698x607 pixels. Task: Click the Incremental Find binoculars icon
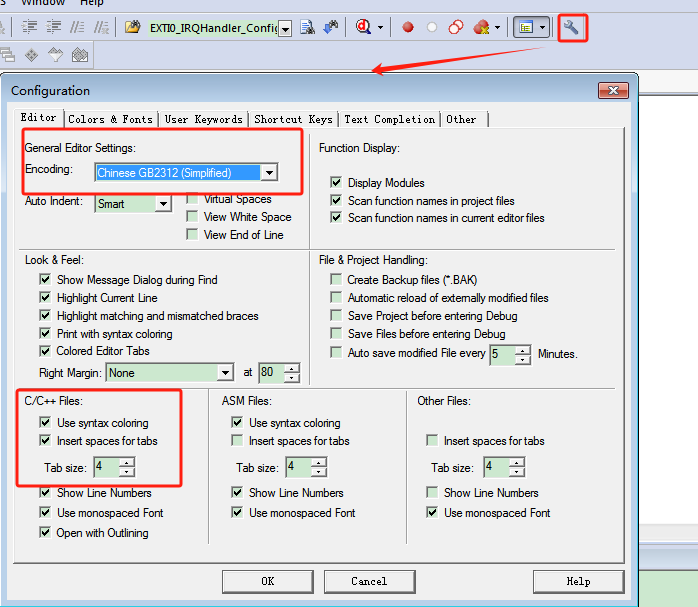pos(331,27)
